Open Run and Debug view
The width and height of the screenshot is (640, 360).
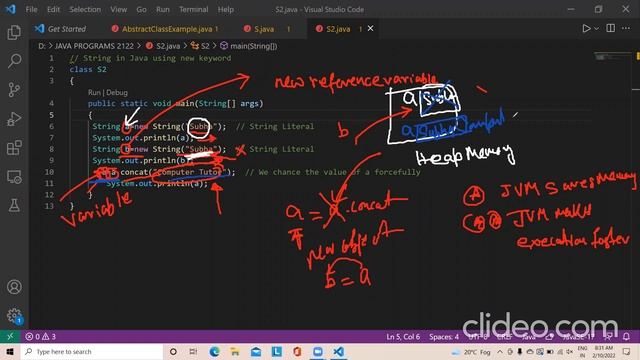14,119
